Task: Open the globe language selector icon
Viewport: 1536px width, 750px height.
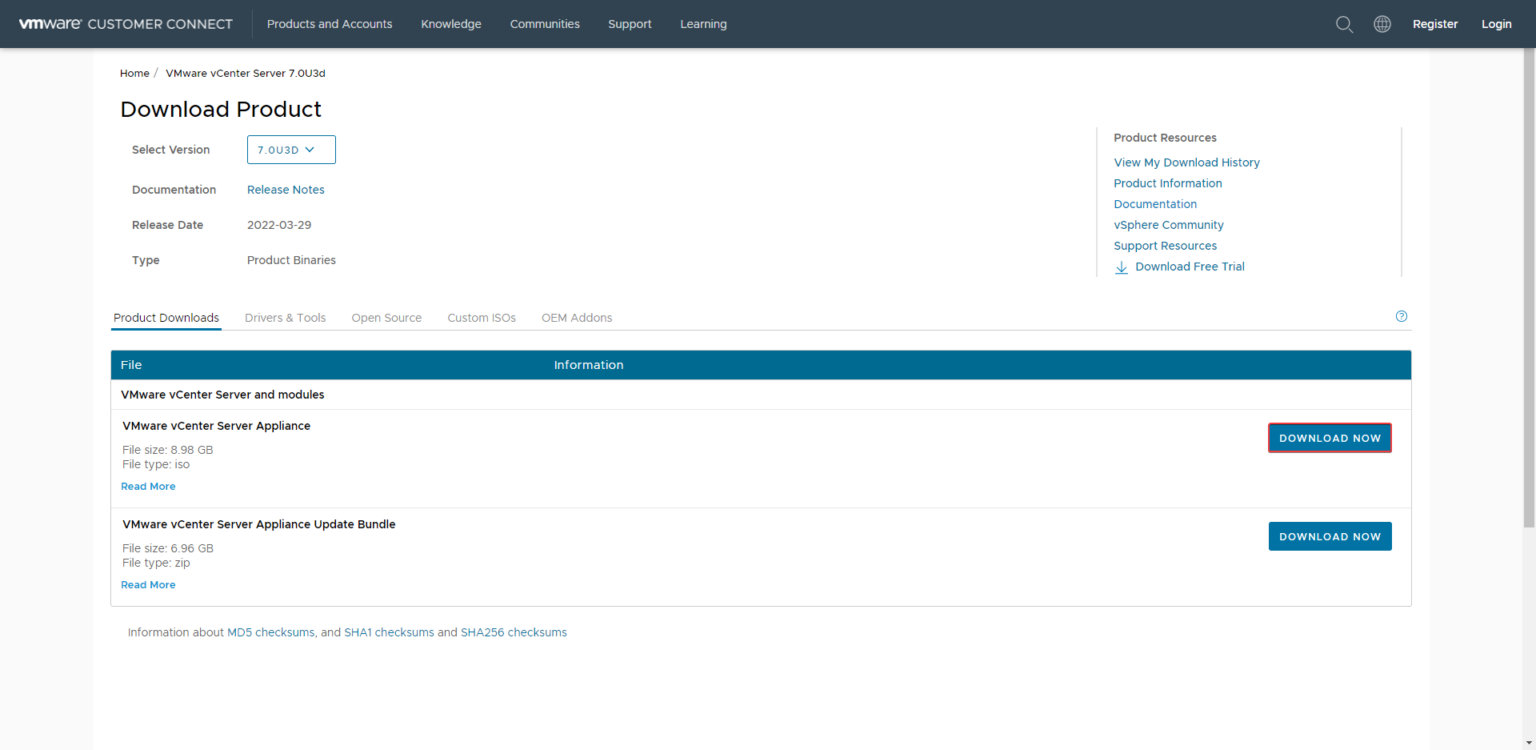Action: click(1382, 23)
